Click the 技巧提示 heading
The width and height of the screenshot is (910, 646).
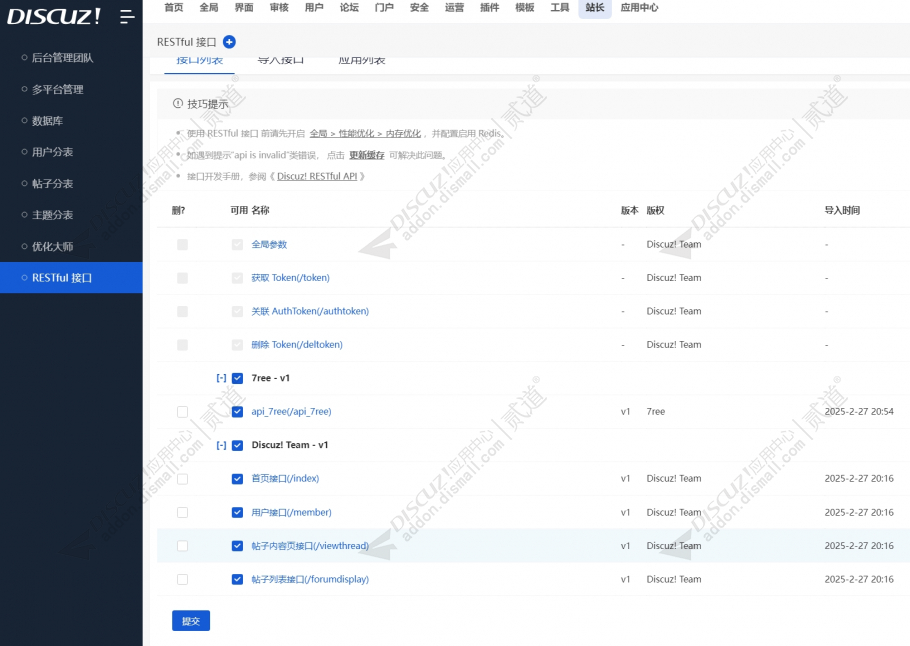(x=208, y=104)
